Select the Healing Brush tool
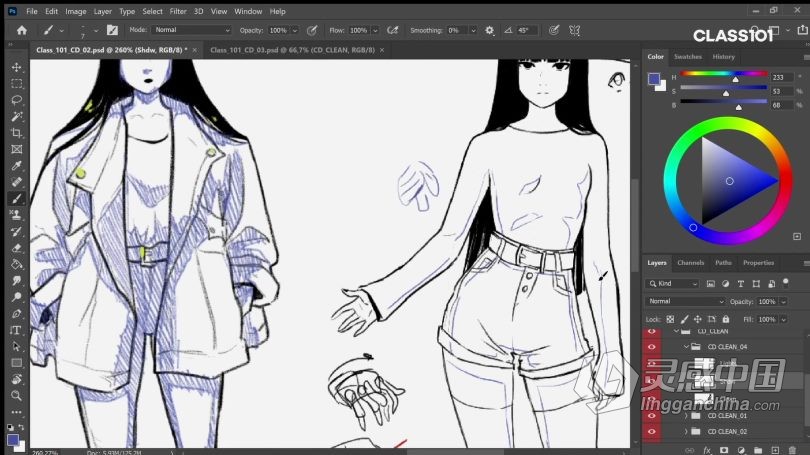 click(x=17, y=182)
